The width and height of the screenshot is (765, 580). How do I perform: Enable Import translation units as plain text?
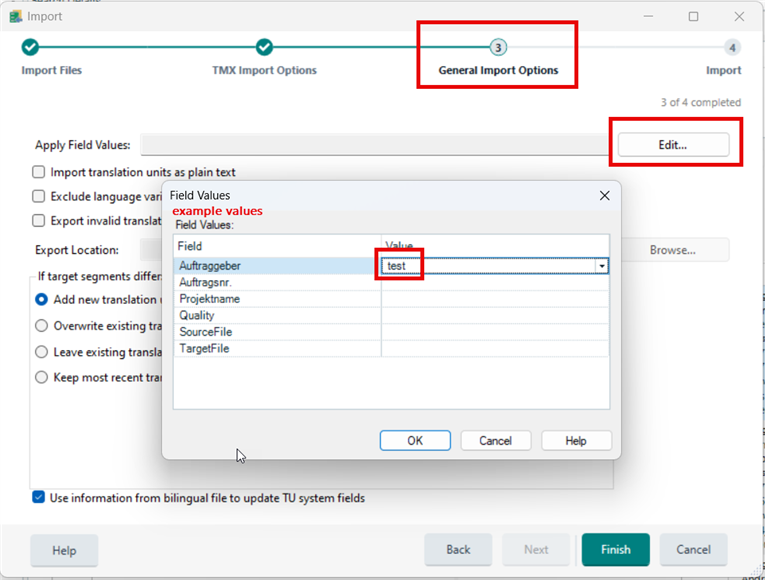(39, 172)
